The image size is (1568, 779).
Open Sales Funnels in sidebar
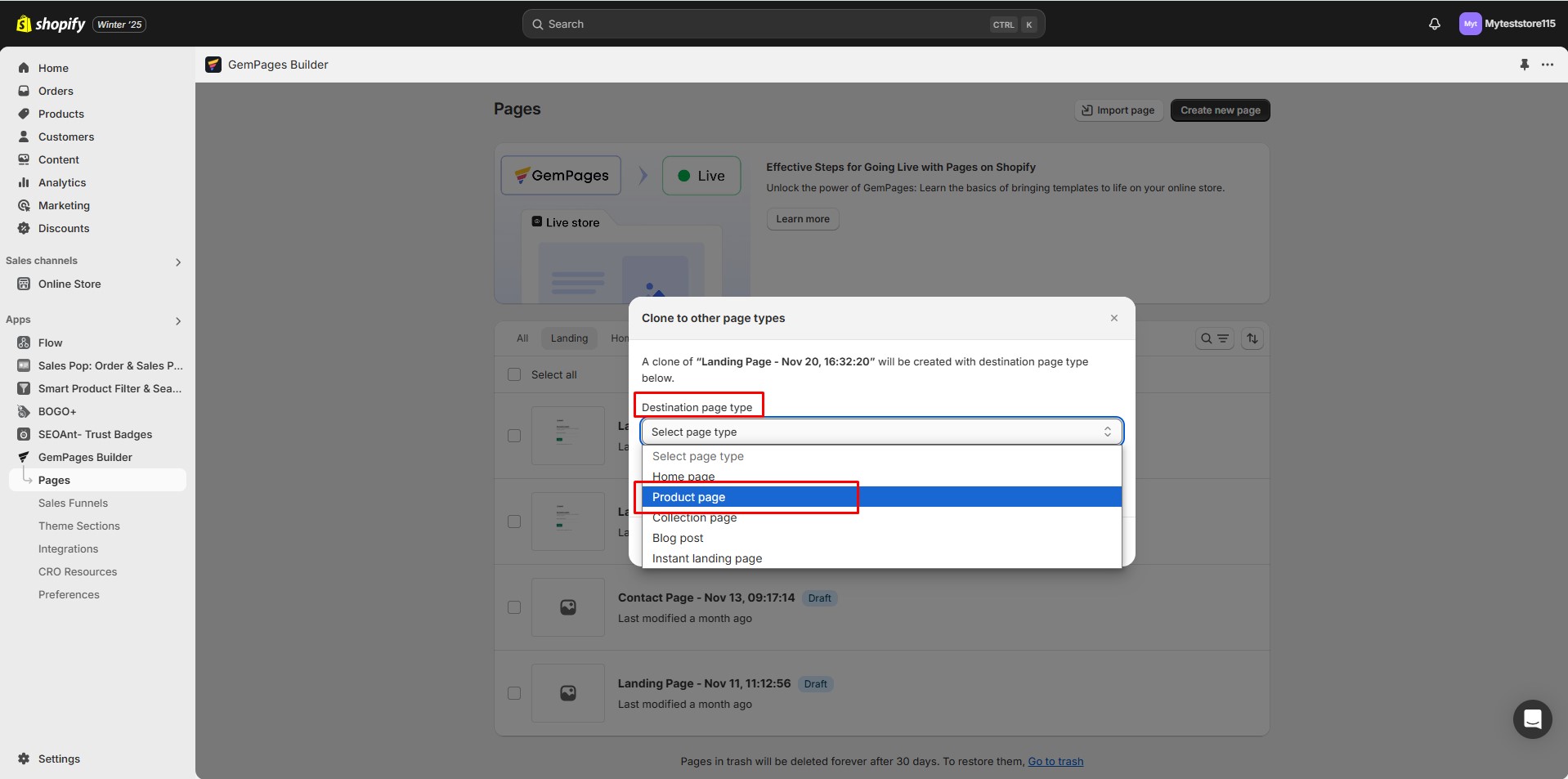pos(73,503)
